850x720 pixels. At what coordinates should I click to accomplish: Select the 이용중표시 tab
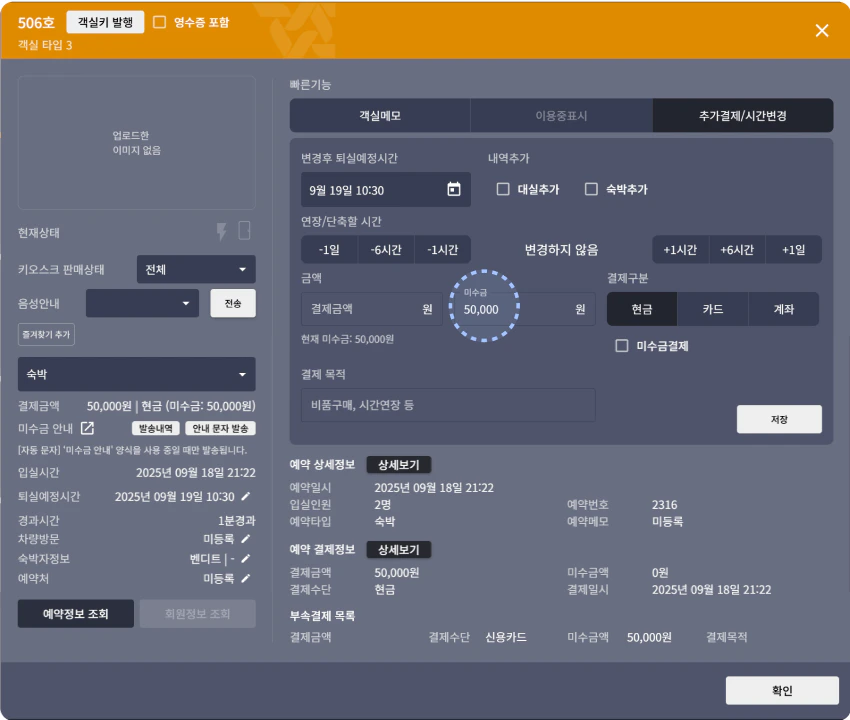tap(562, 115)
